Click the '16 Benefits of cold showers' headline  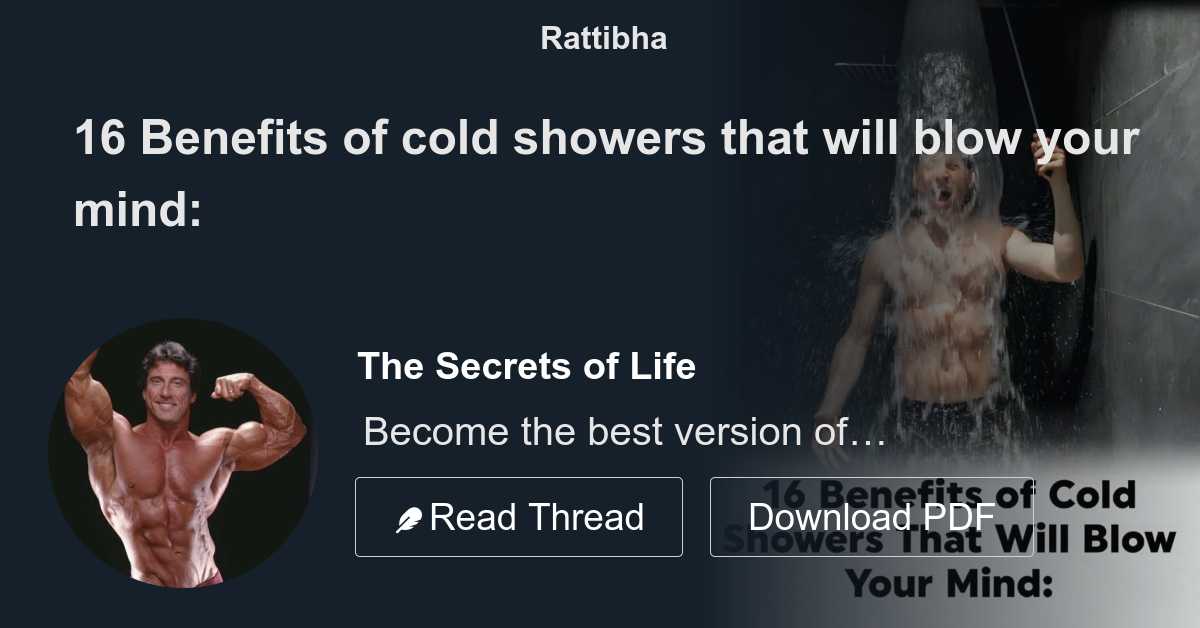coord(606,174)
